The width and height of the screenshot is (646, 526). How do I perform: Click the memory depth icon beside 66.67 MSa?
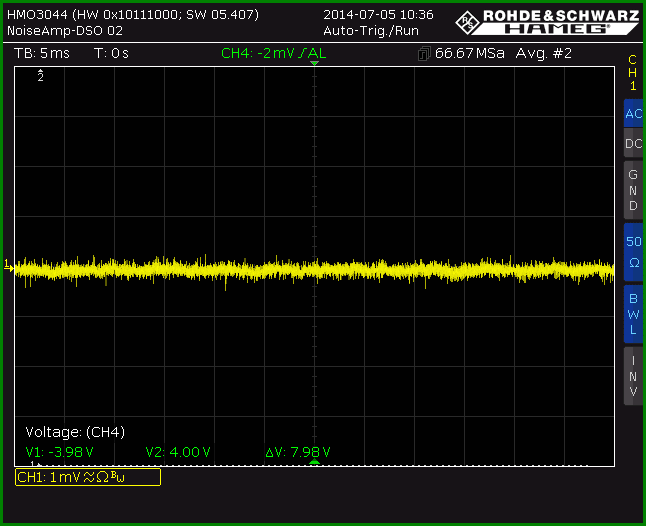[x=424, y=54]
